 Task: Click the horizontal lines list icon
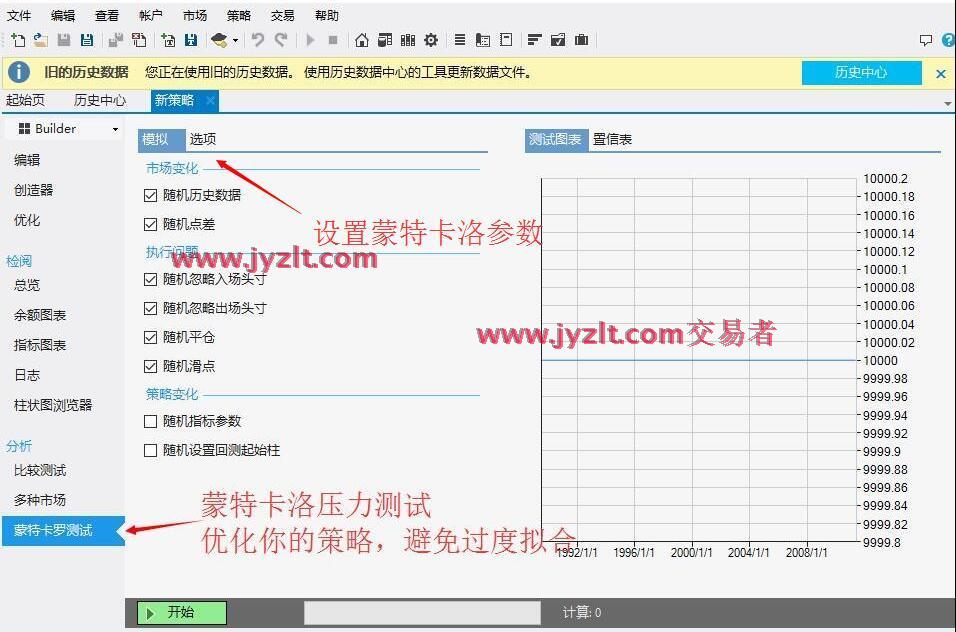click(460, 40)
